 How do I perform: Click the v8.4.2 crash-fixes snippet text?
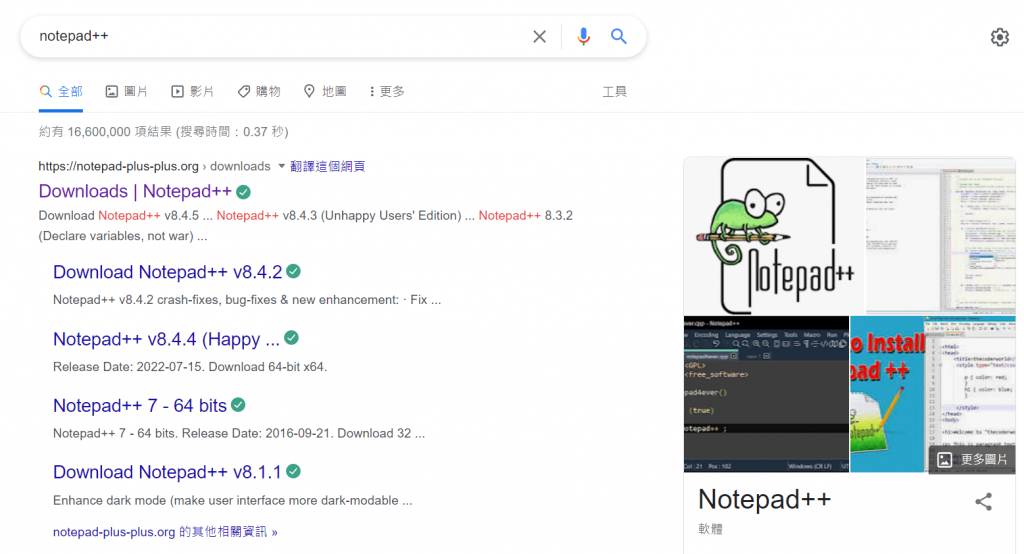pyautogui.click(x=247, y=300)
